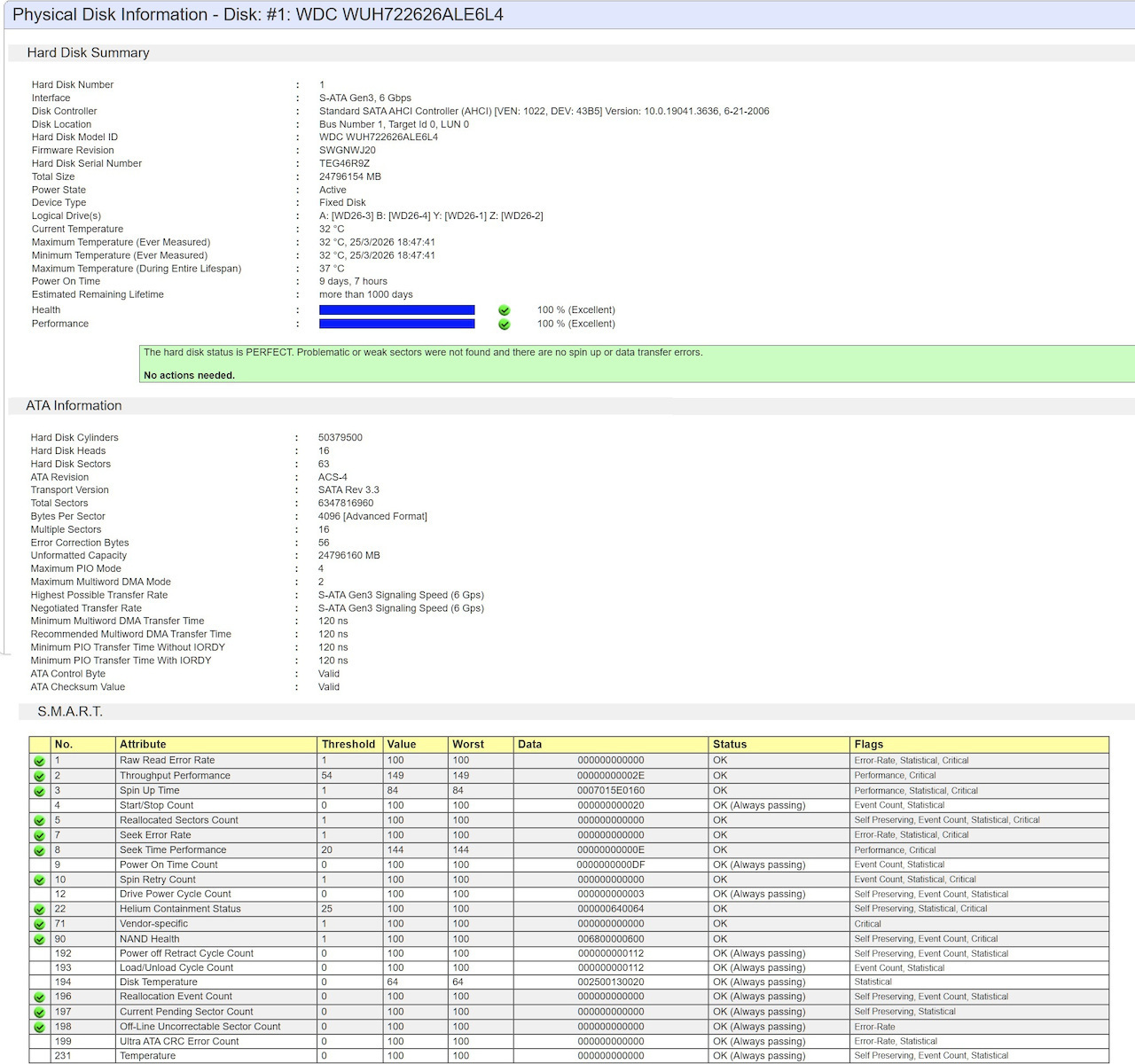Click the ATA Revision value ACS-4
The width and height of the screenshot is (1135, 1064).
(x=333, y=478)
